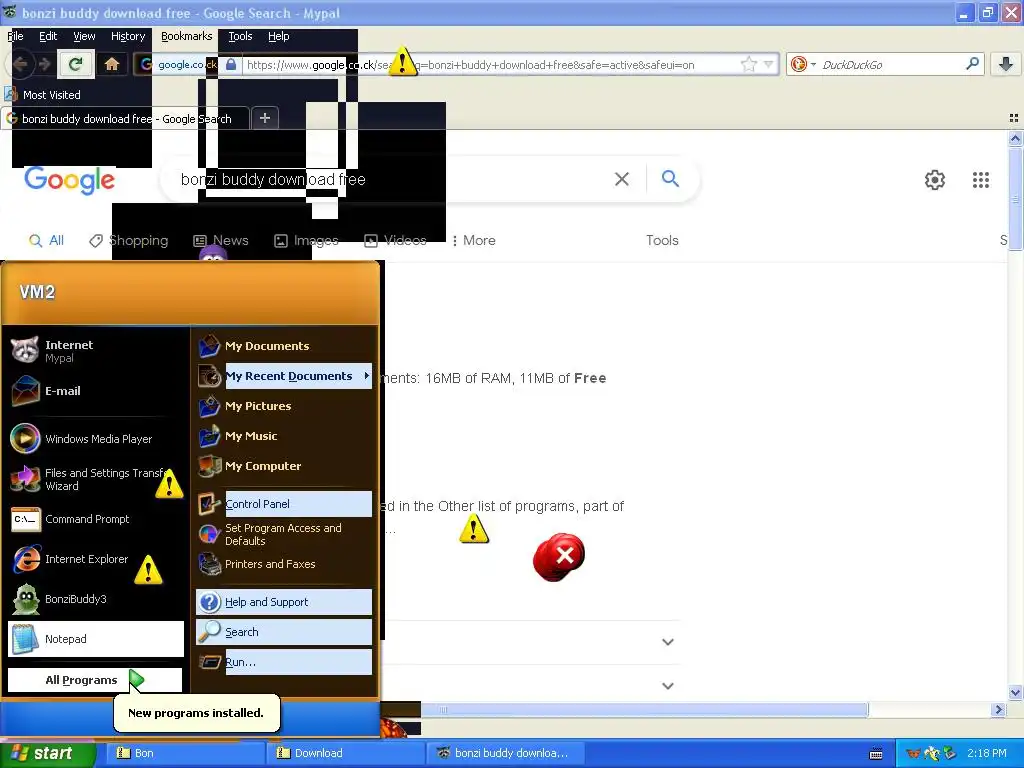Open the Tools menu
This screenshot has width=1024, height=768.
tap(240, 36)
